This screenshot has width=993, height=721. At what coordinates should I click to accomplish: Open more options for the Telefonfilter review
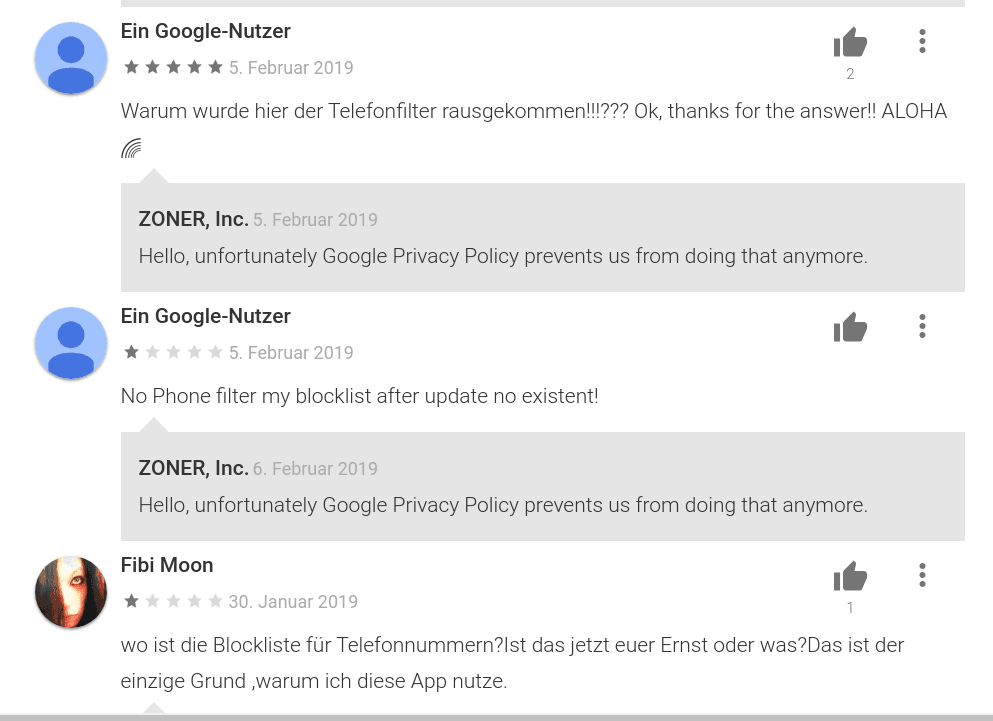click(922, 41)
